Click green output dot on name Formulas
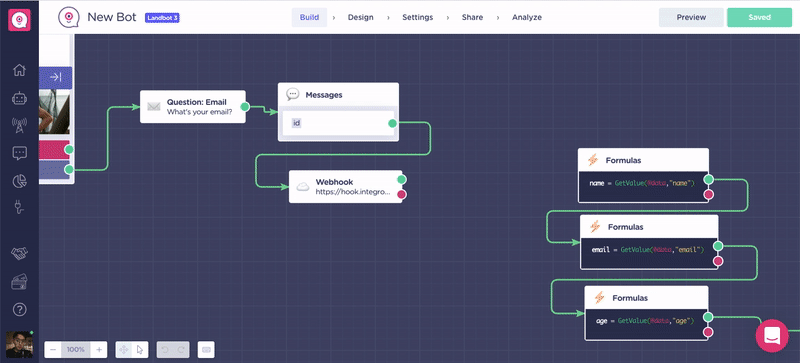Viewport: 800px width, 363px height. 708,179
